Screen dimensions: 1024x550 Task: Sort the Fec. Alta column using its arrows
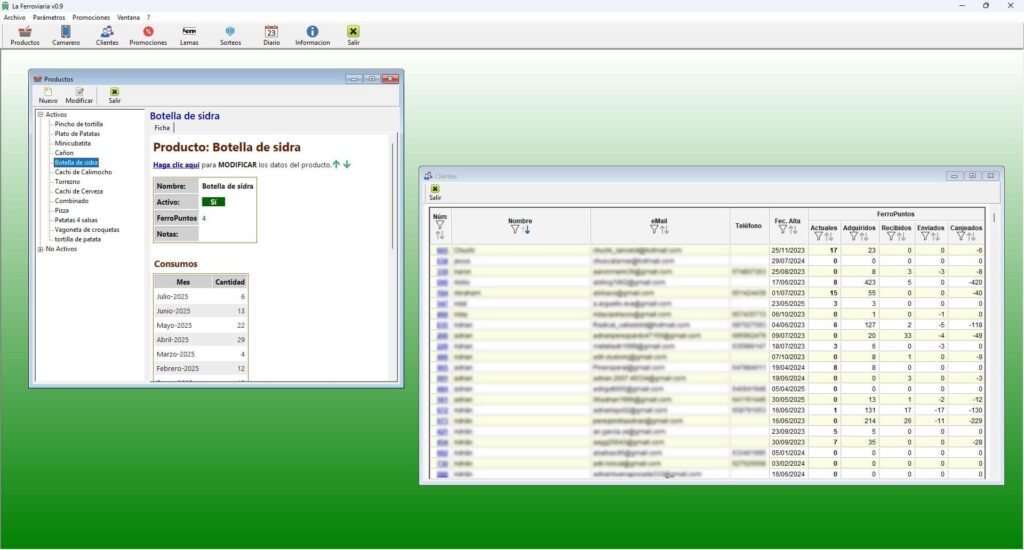pyautogui.click(x=793, y=230)
